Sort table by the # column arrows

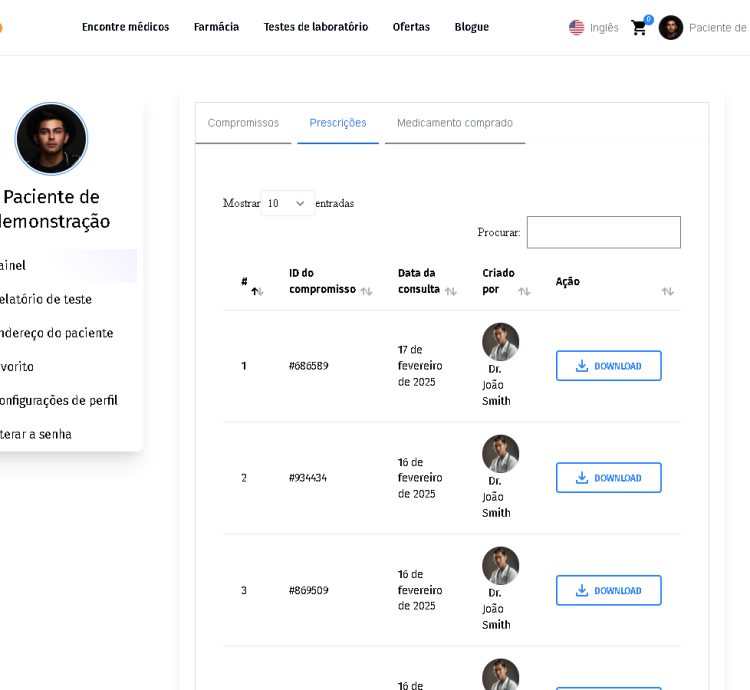[257, 291]
